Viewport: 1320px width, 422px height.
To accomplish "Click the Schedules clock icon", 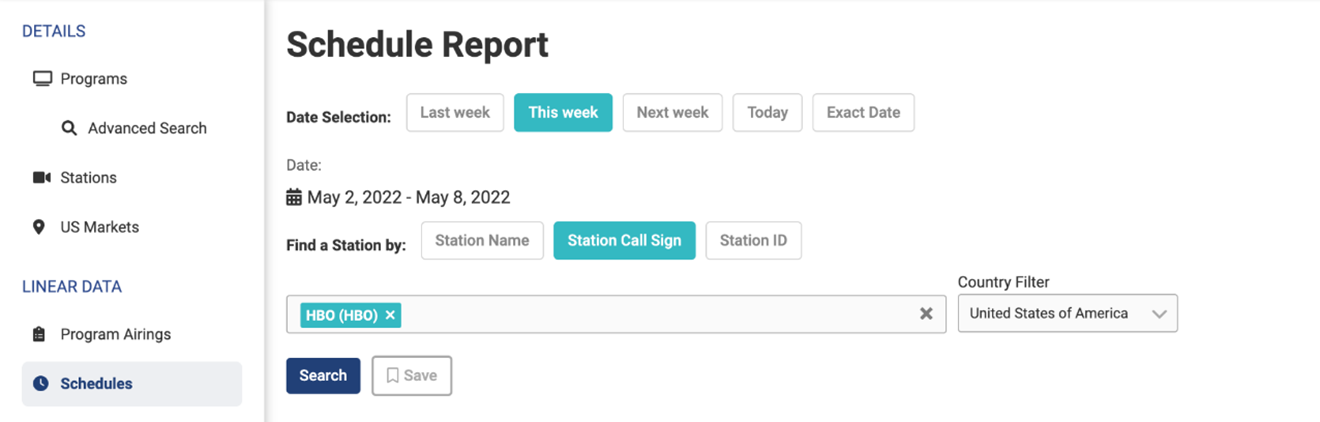I will (40, 383).
